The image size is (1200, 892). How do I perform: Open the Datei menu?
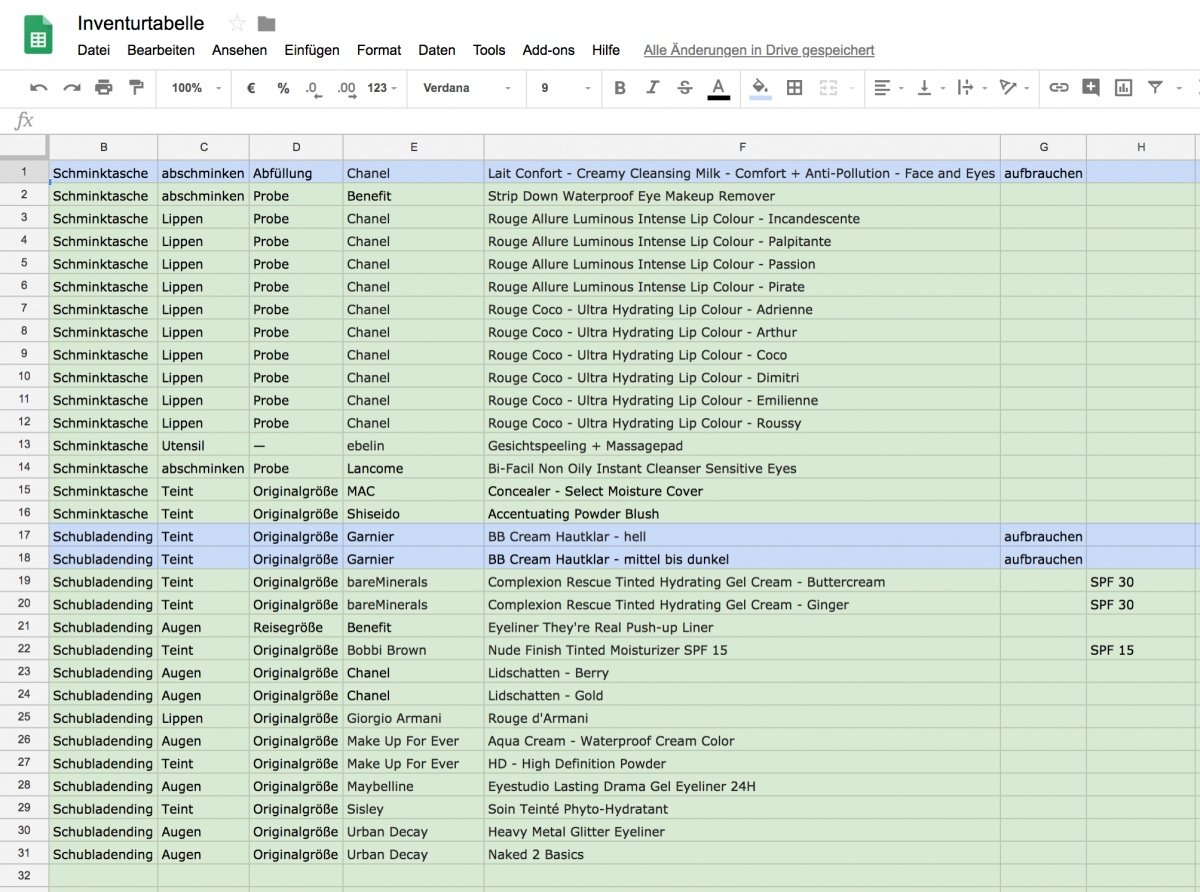tap(94, 50)
